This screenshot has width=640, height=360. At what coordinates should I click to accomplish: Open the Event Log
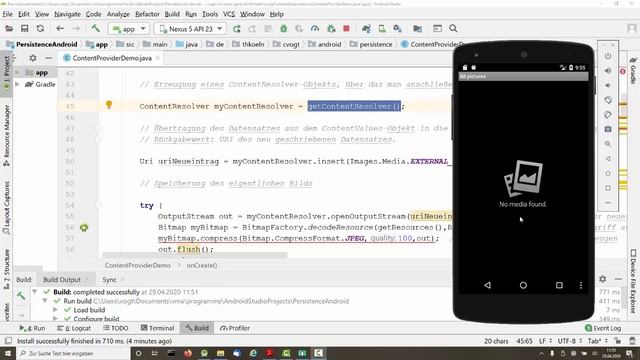tap(603, 328)
